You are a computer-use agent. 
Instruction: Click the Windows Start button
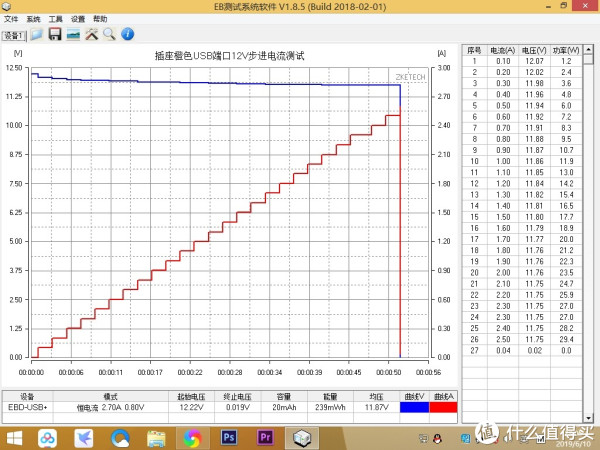(x=14, y=437)
